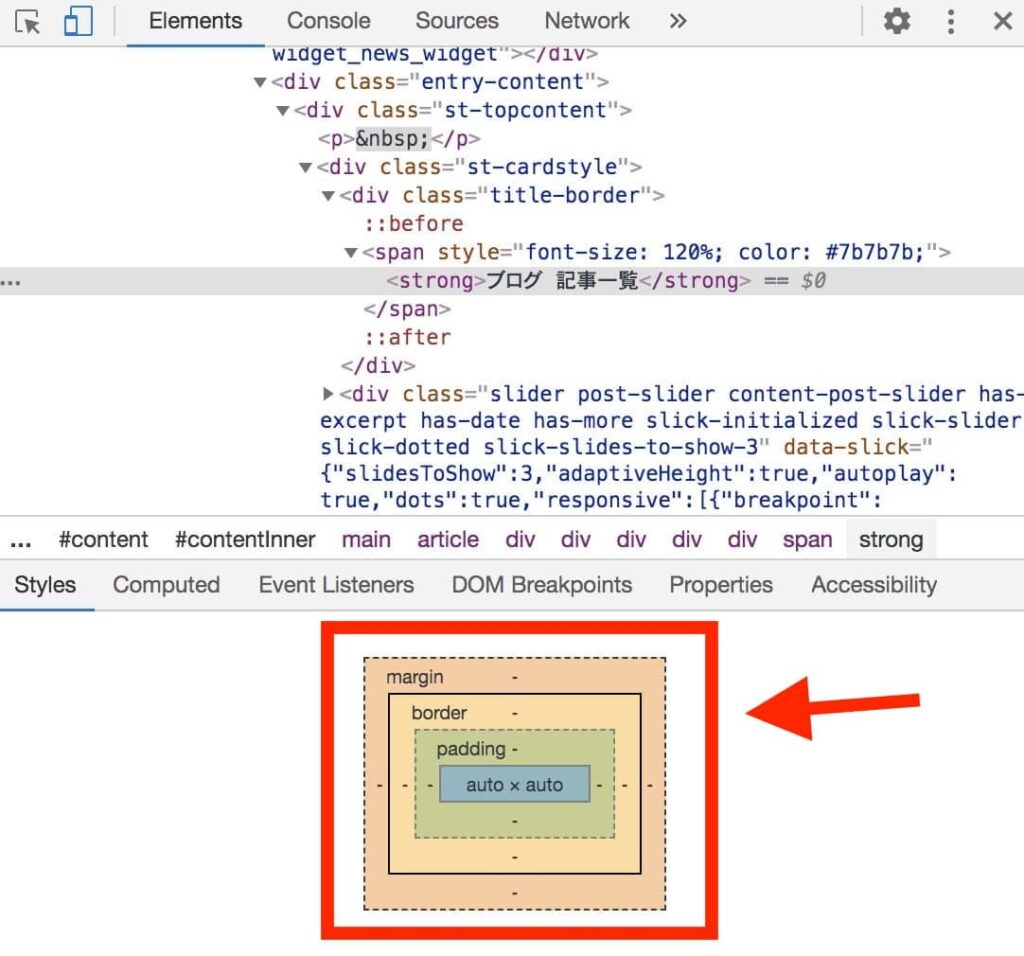Click the auto × auto content box

click(x=514, y=785)
